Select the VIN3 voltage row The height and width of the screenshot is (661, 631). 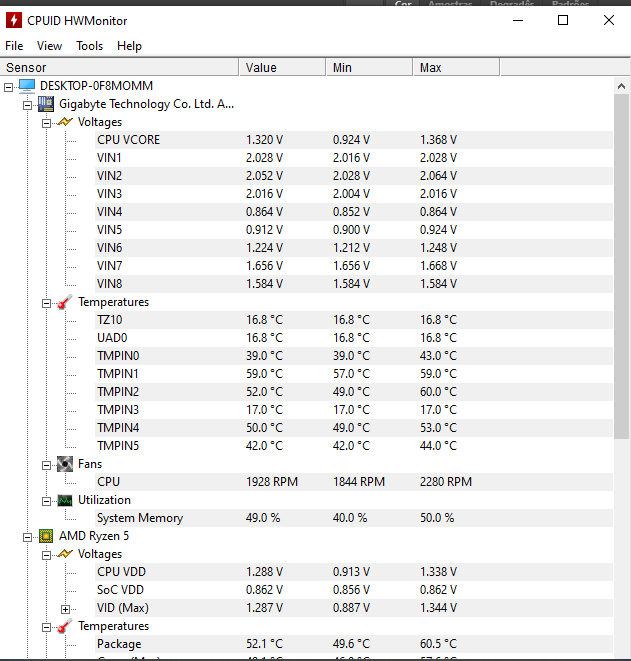tap(354, 194)
